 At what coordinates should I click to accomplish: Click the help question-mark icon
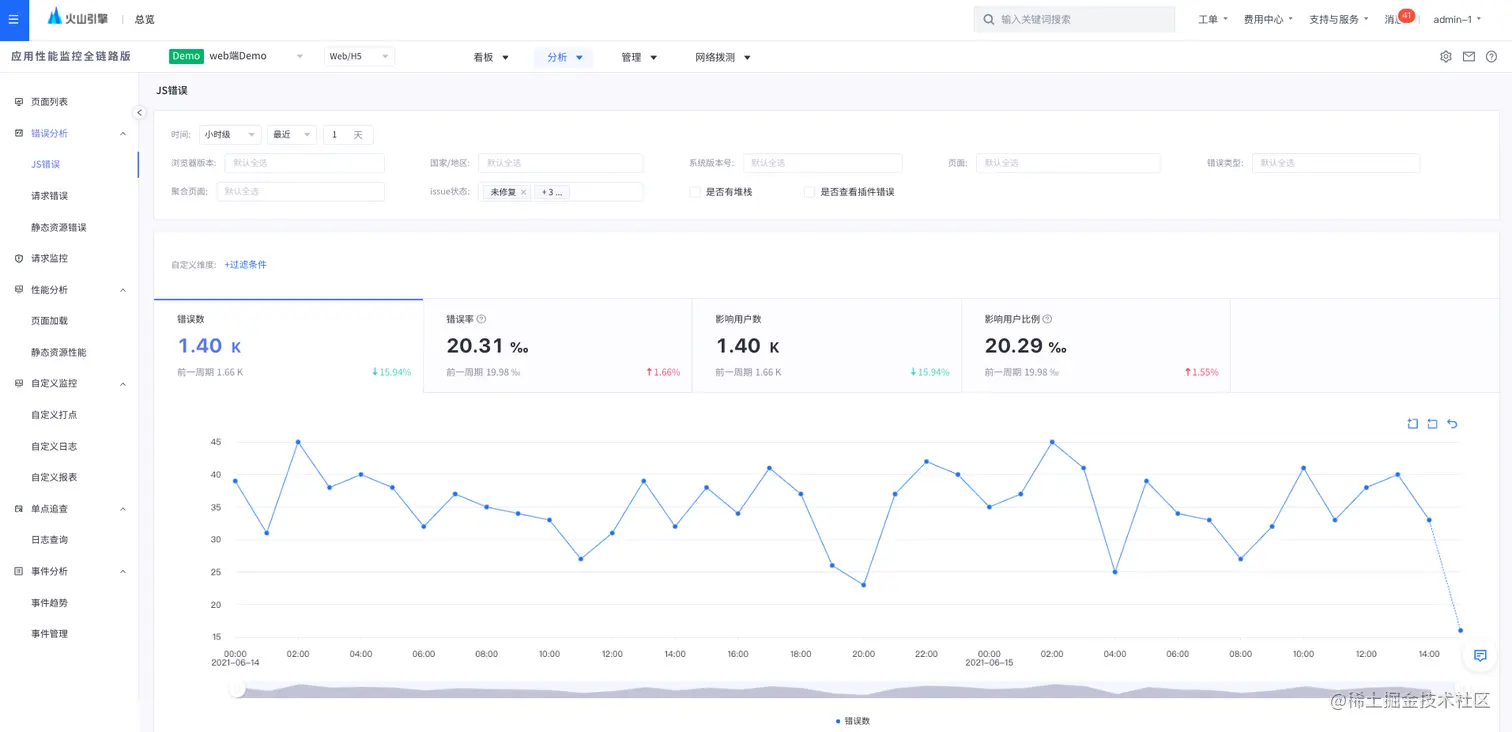1491,57
